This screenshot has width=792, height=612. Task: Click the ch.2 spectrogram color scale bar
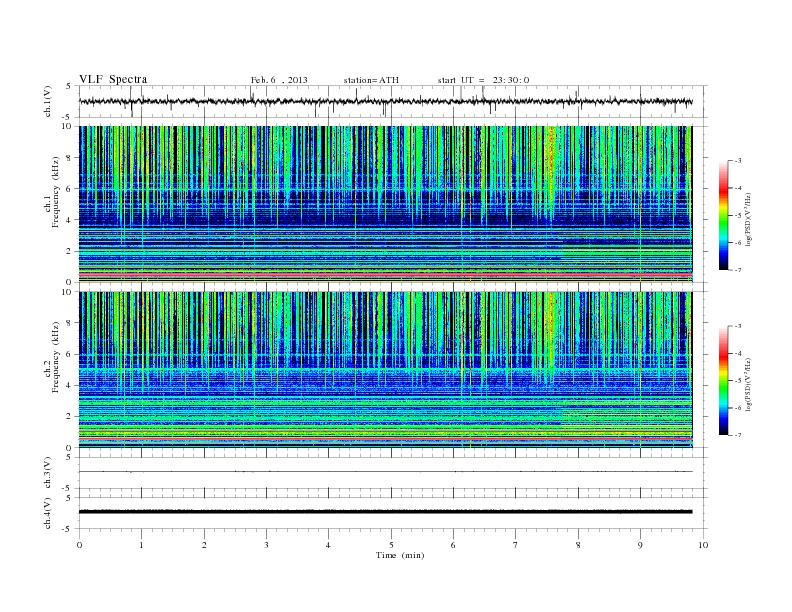[x=723, y=381]
